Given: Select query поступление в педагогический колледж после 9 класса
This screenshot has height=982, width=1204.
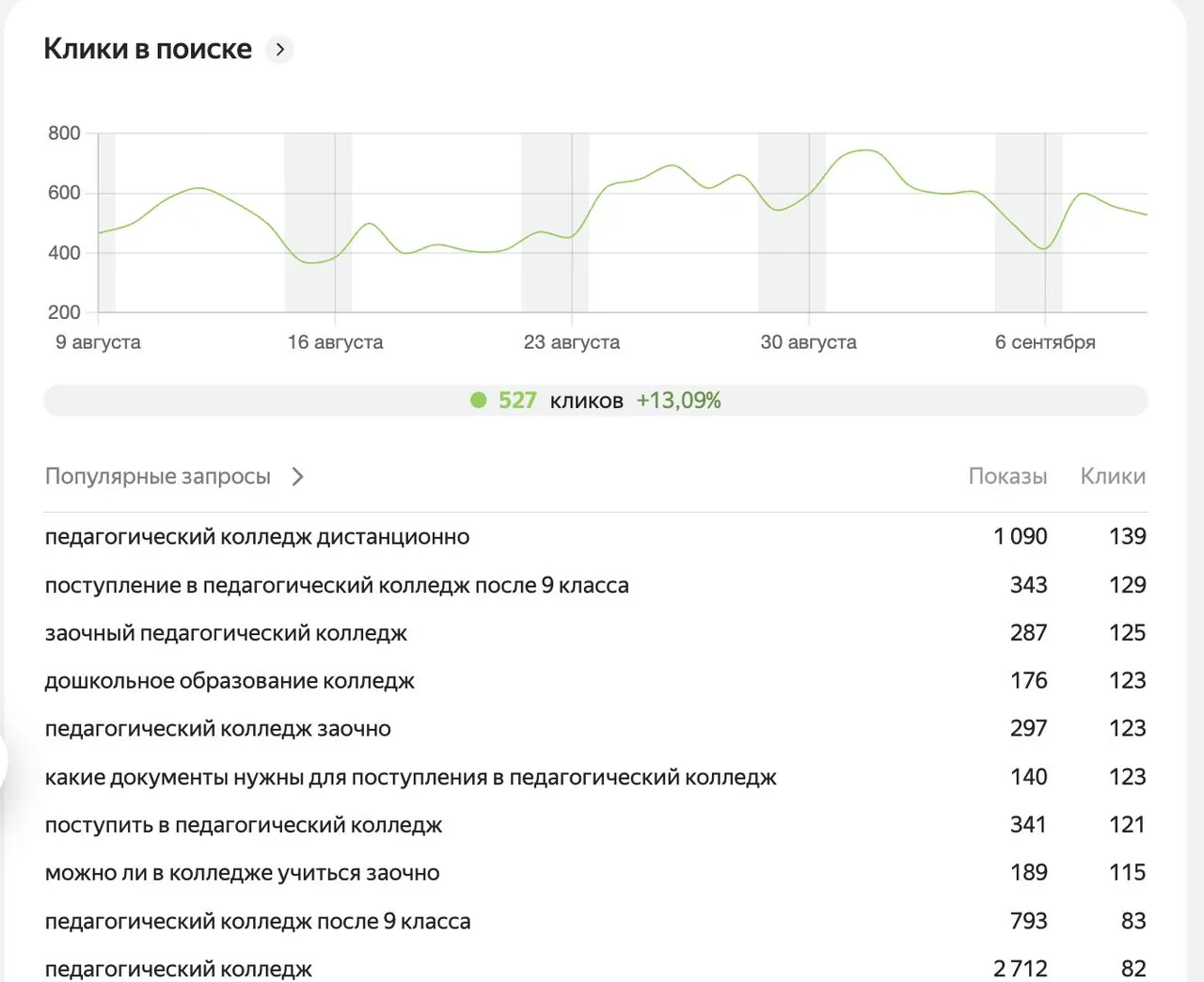Looking at the screenshot, I should click(x=337, y=585).
